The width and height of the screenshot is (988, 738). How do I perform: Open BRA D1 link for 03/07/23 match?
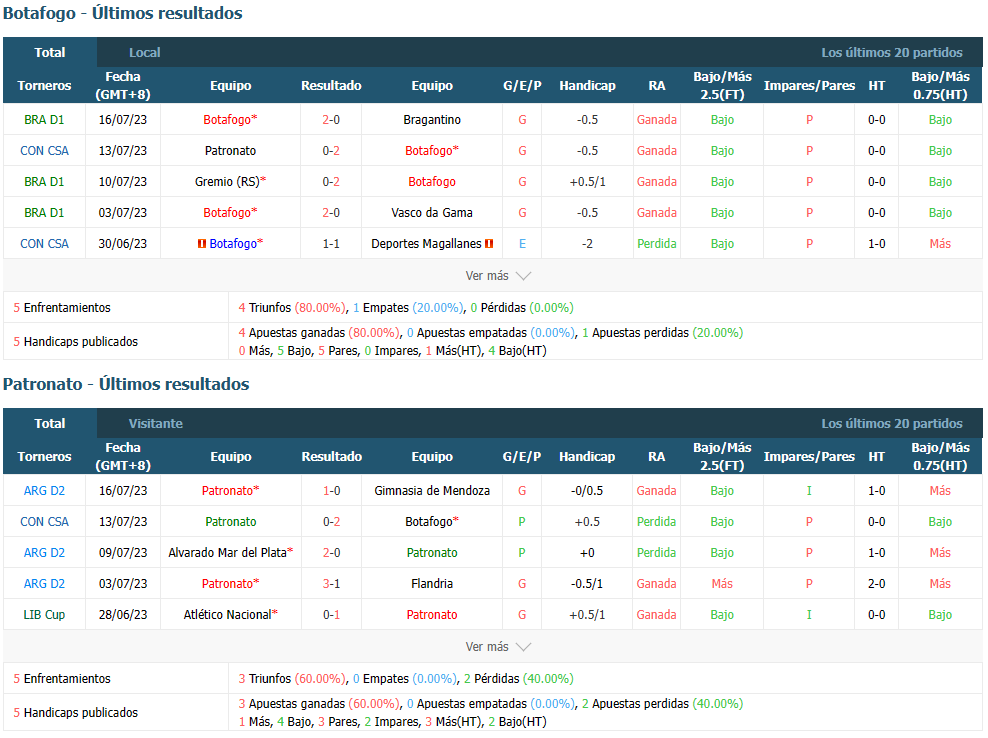tap(44, 212)
